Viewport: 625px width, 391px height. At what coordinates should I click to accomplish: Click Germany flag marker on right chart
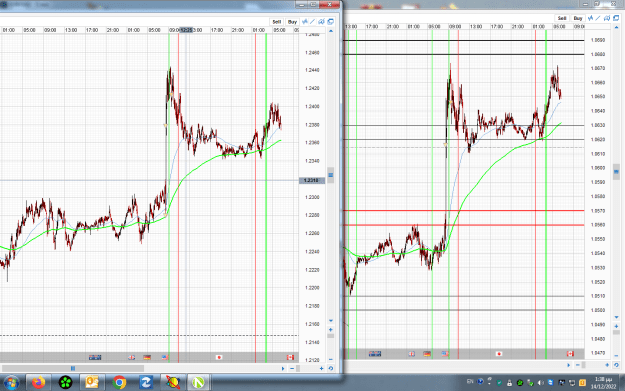(427, 354)
